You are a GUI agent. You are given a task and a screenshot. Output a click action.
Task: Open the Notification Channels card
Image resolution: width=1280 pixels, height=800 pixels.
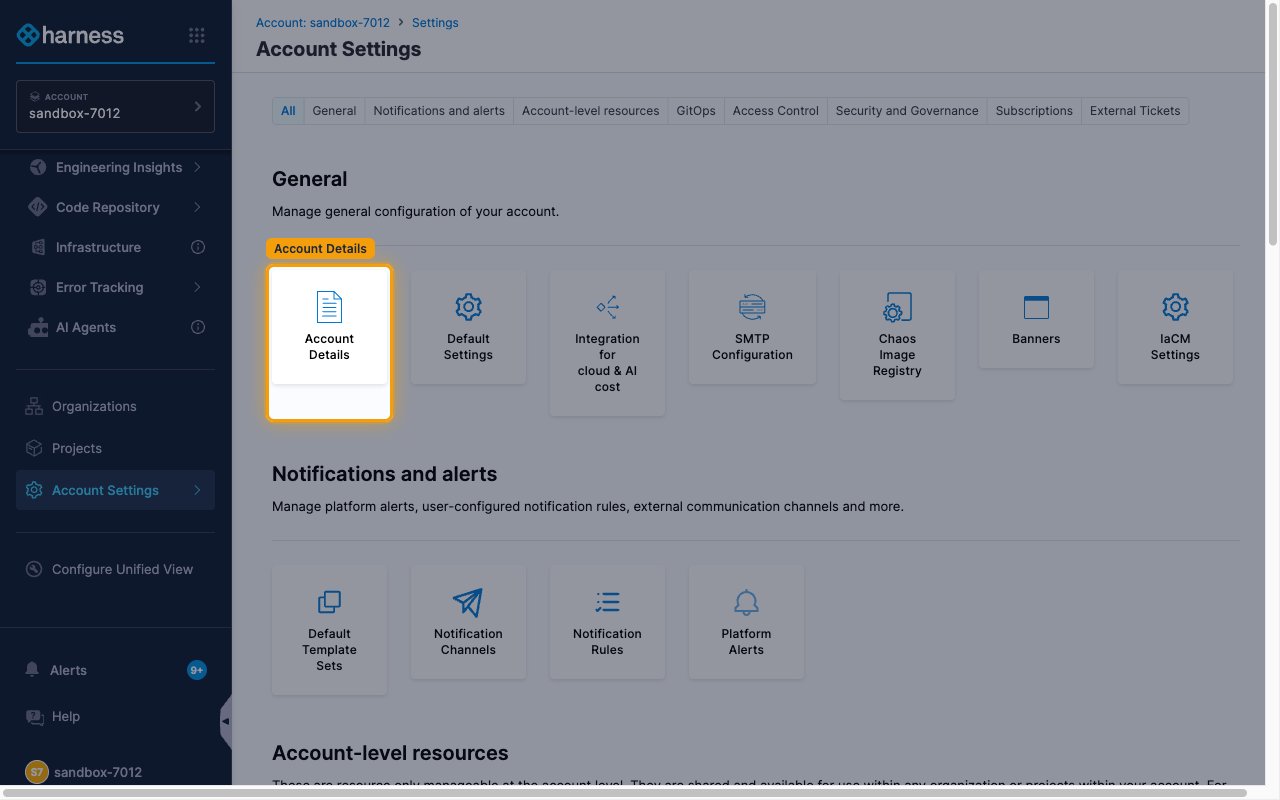tap(468, 621)
